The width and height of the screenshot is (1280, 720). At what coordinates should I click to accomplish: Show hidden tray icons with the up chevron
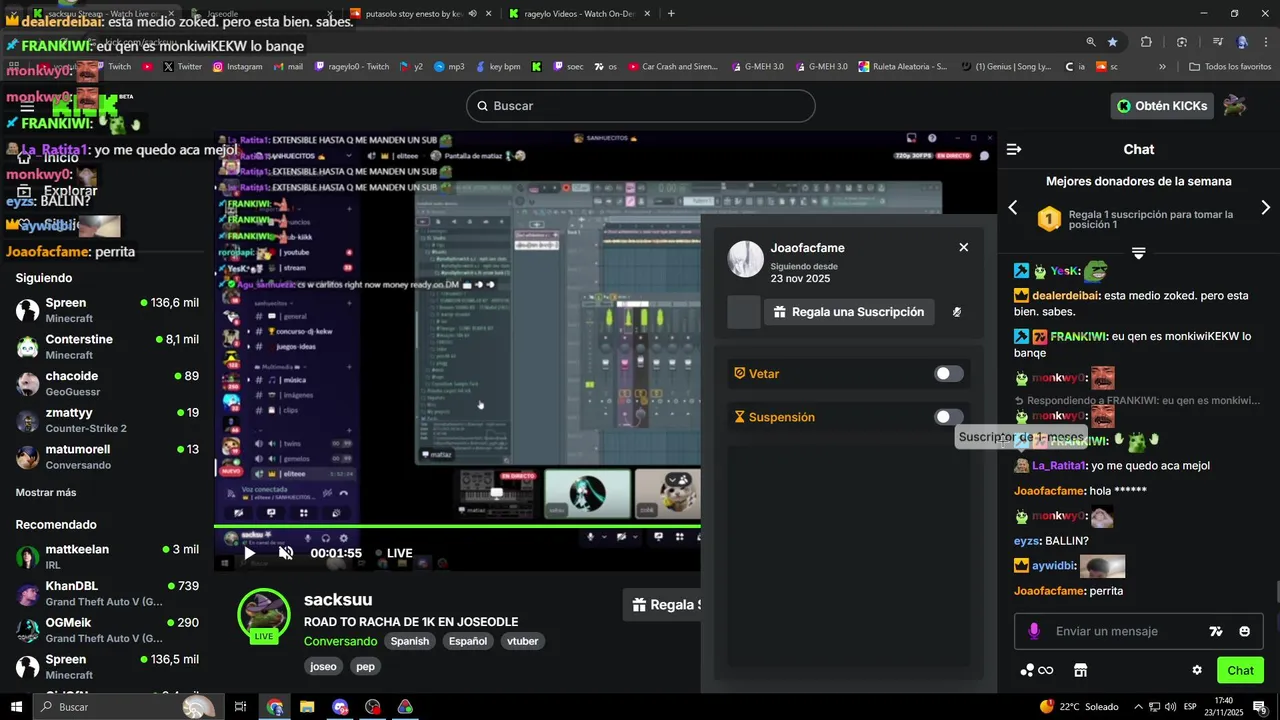1138,707
